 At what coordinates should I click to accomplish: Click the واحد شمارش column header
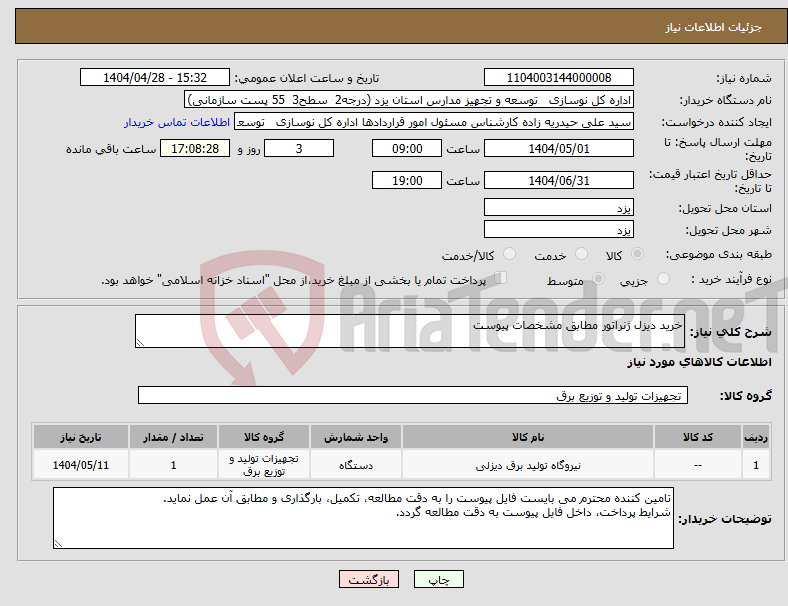pos(356,437)
